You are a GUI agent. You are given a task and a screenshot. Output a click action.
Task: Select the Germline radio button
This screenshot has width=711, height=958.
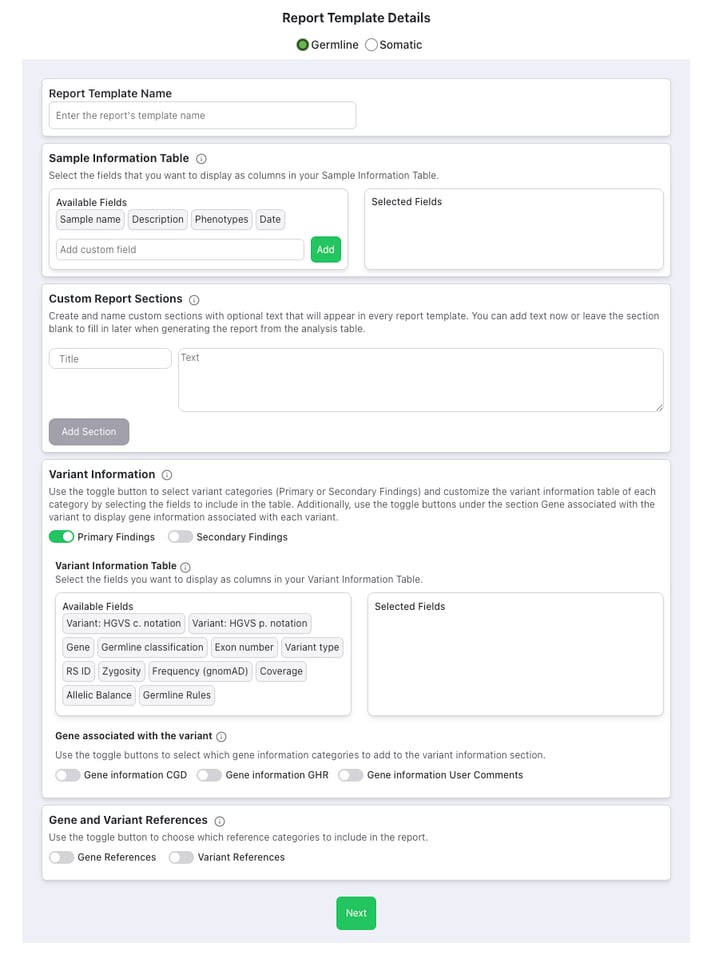coord(302,45)
